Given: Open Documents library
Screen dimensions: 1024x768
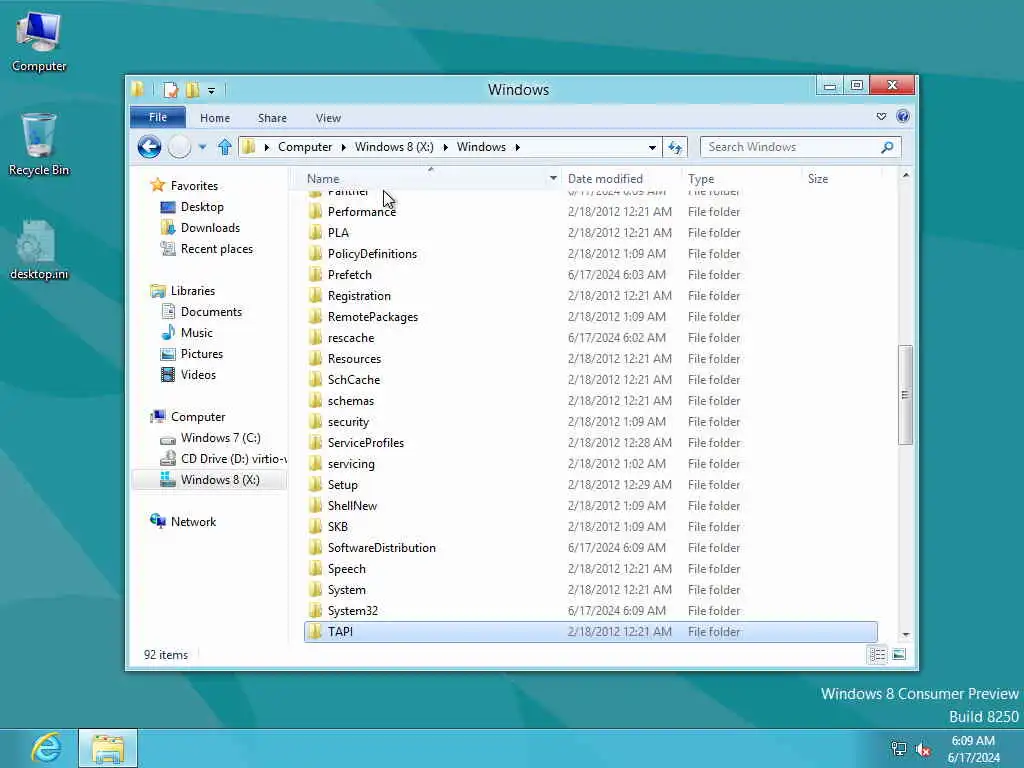Looking at the screenshot, I should pyautogui.click(x=211, y=312).
